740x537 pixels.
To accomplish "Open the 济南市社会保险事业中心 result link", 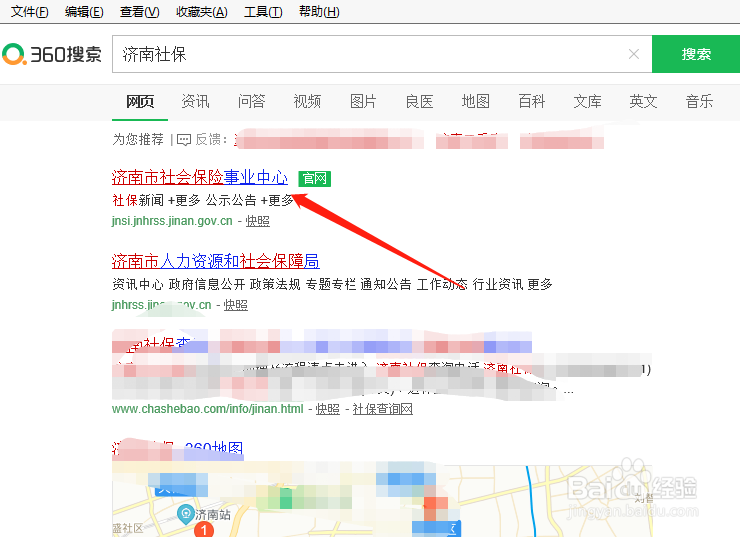I will (200, 177).
